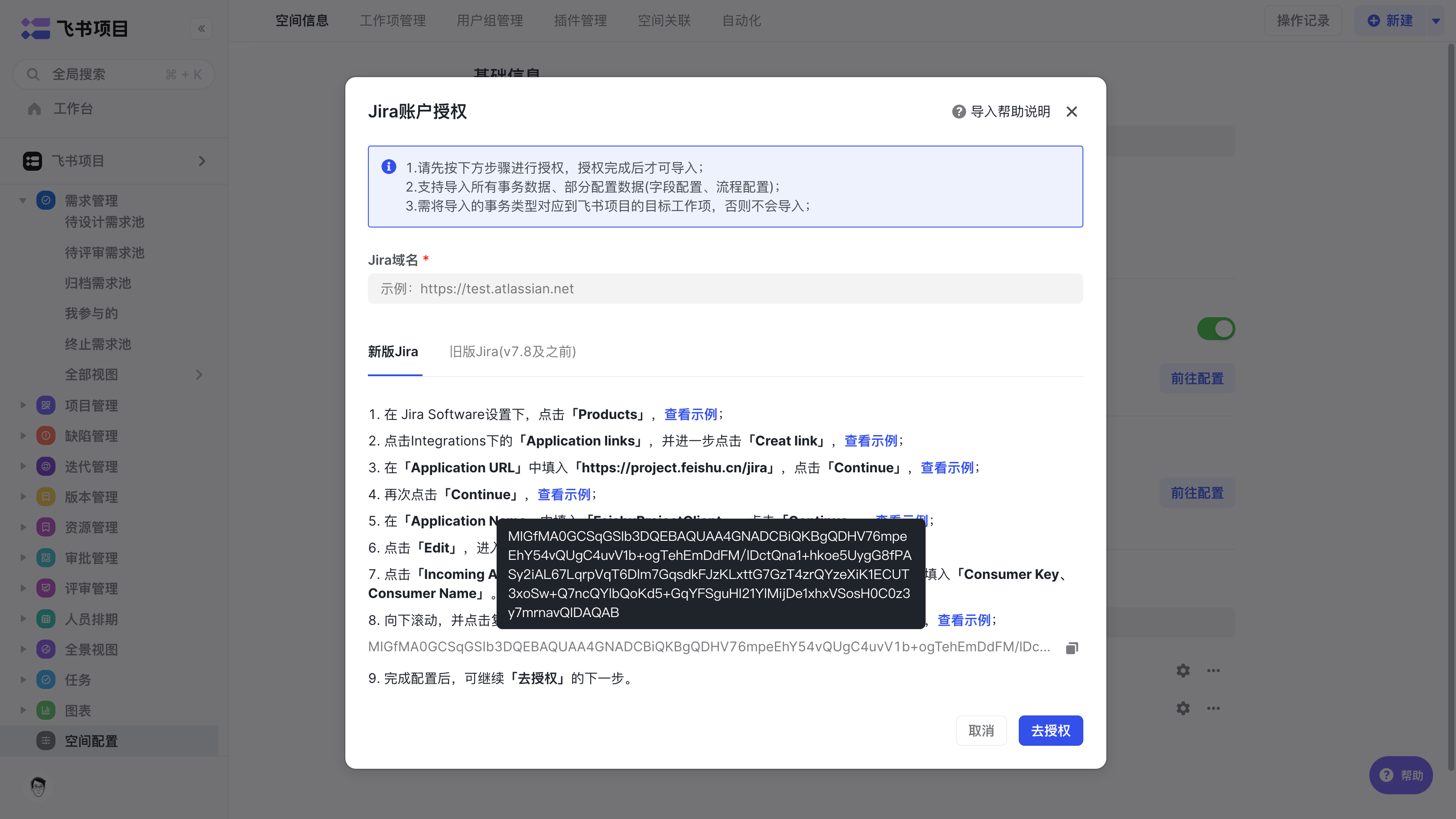The width and height of the screenshot is (1456, 819).
Task: Click the 任务 icon in sidebar
Action: tap(46, 680)
